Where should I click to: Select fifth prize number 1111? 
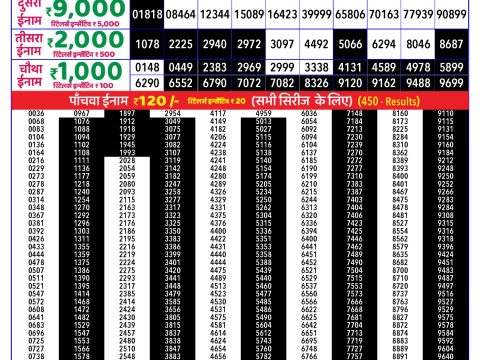point(82,160)
